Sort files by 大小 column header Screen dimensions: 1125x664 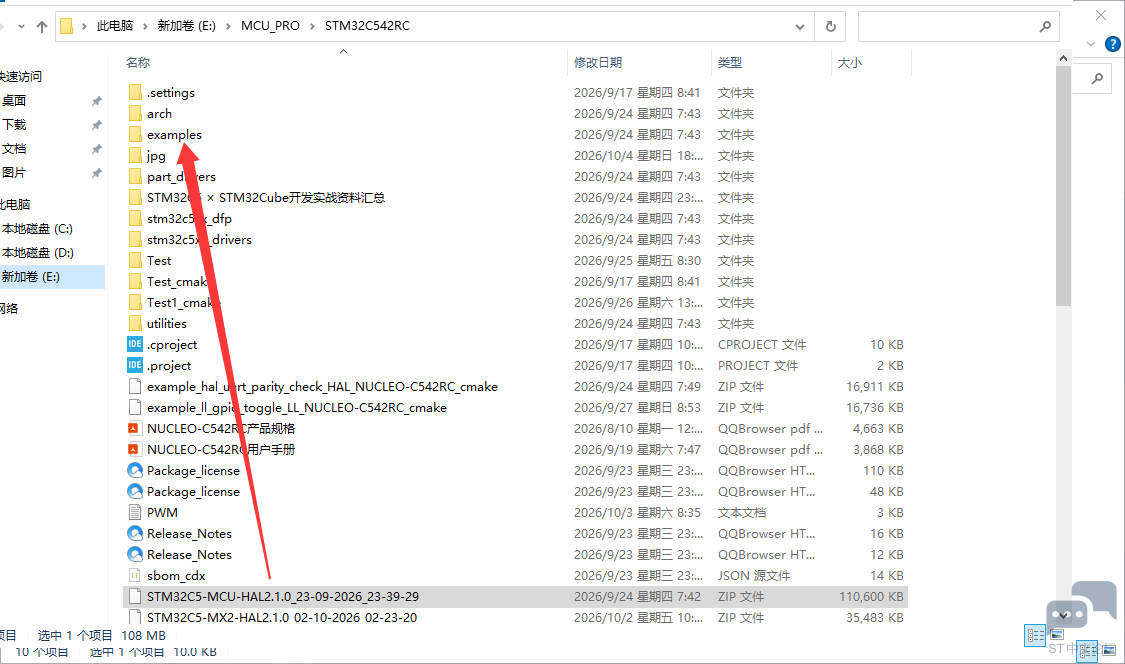click(x=849, y=62)
